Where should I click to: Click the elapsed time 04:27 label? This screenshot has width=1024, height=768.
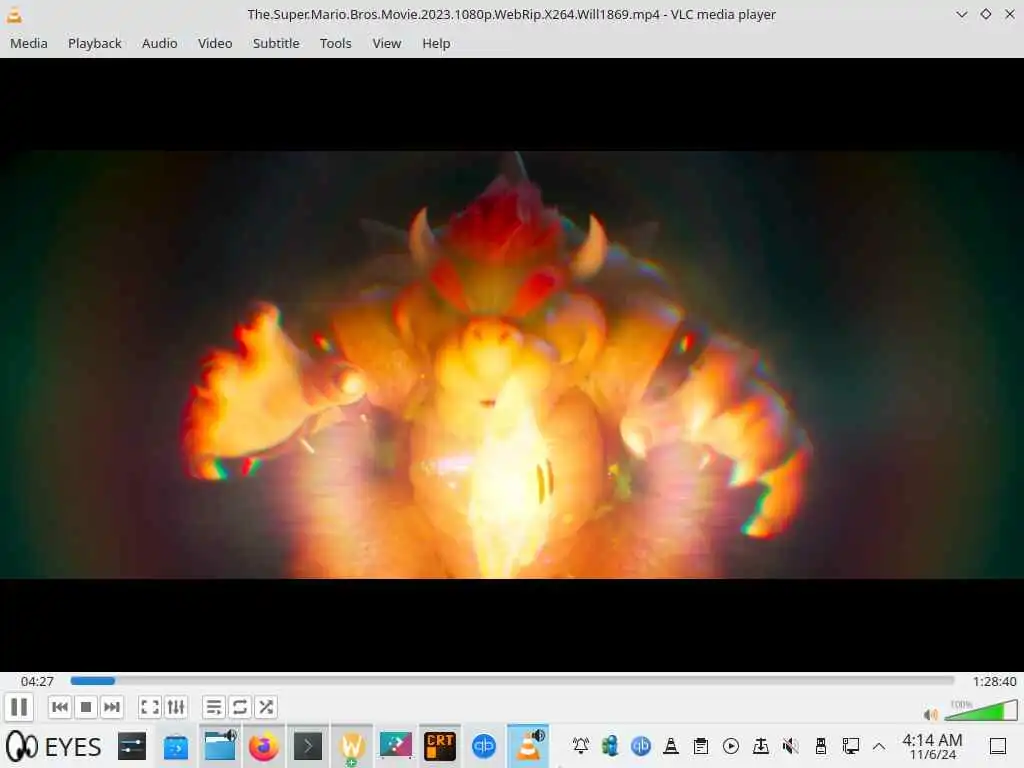click(x=37, y=681)
